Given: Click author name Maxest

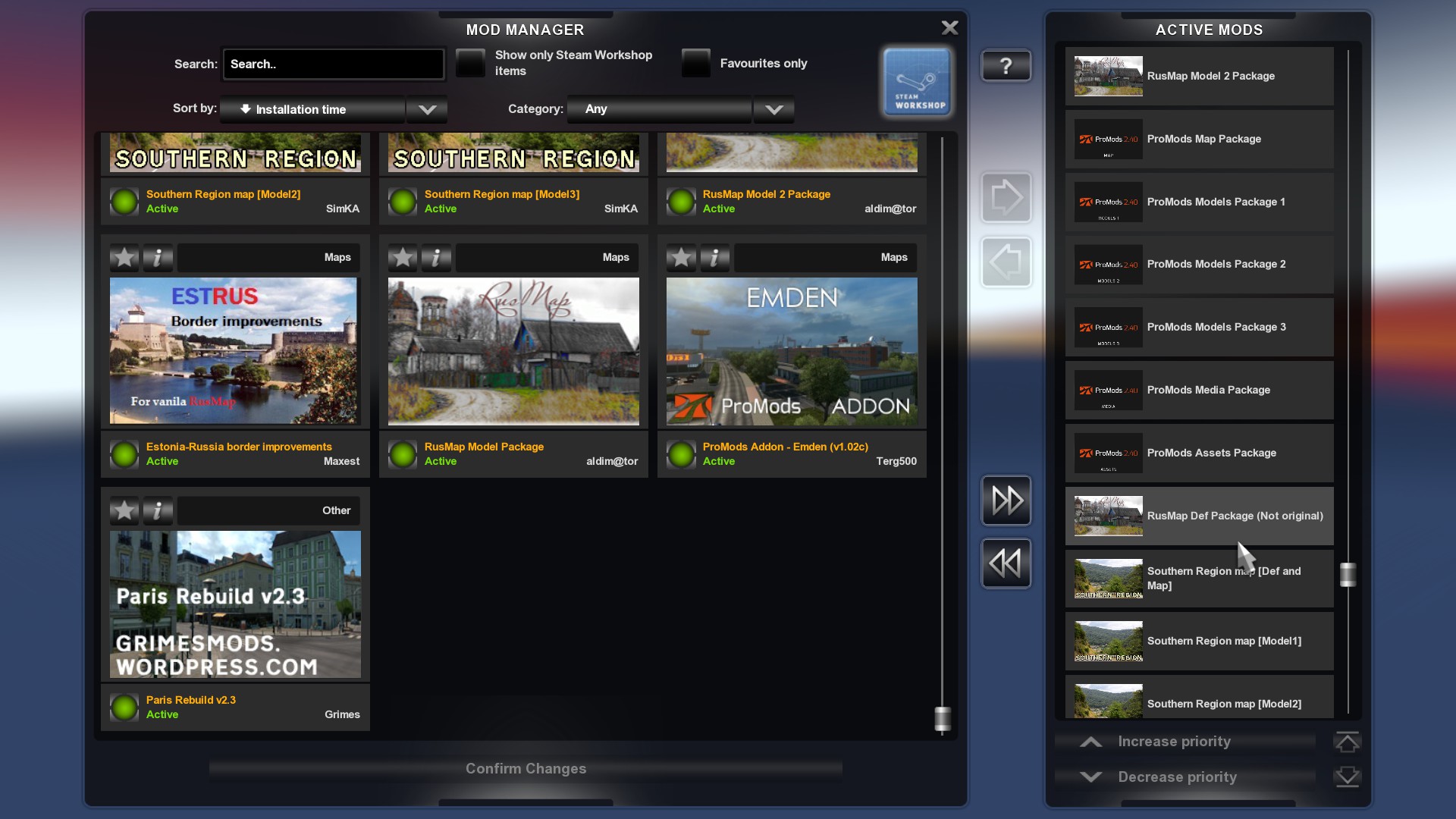Looking at the screenshot, I should [341, 461].
